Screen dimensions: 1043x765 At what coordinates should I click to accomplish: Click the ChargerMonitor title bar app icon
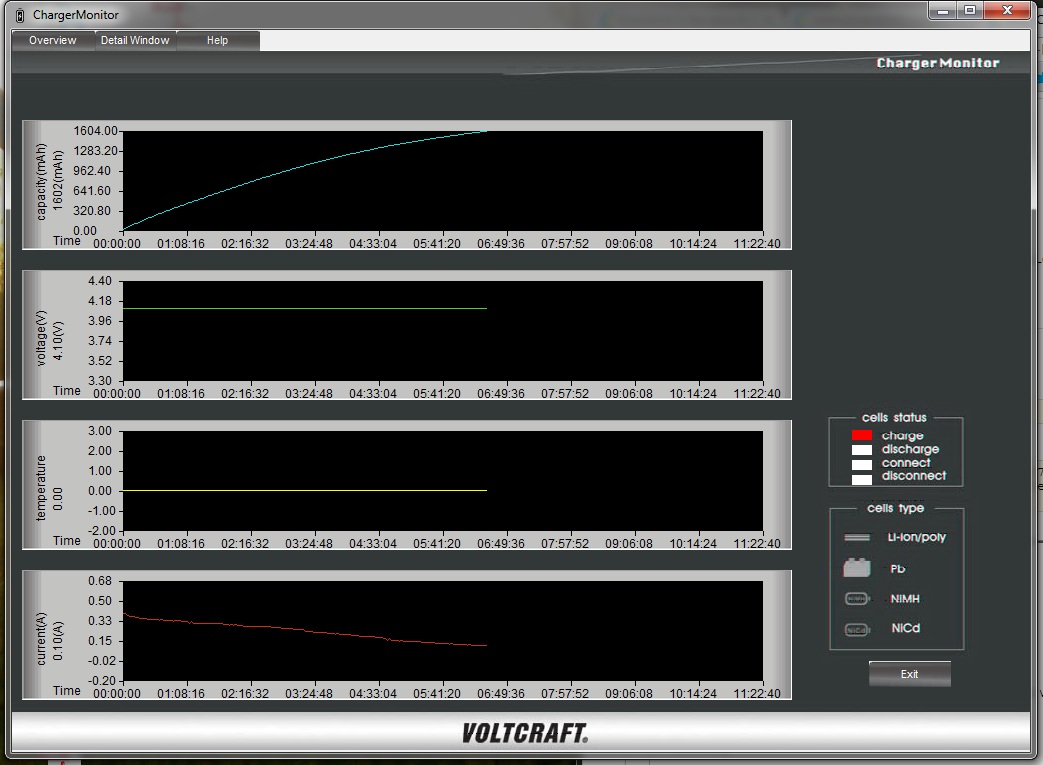click(x=19, y=15)
